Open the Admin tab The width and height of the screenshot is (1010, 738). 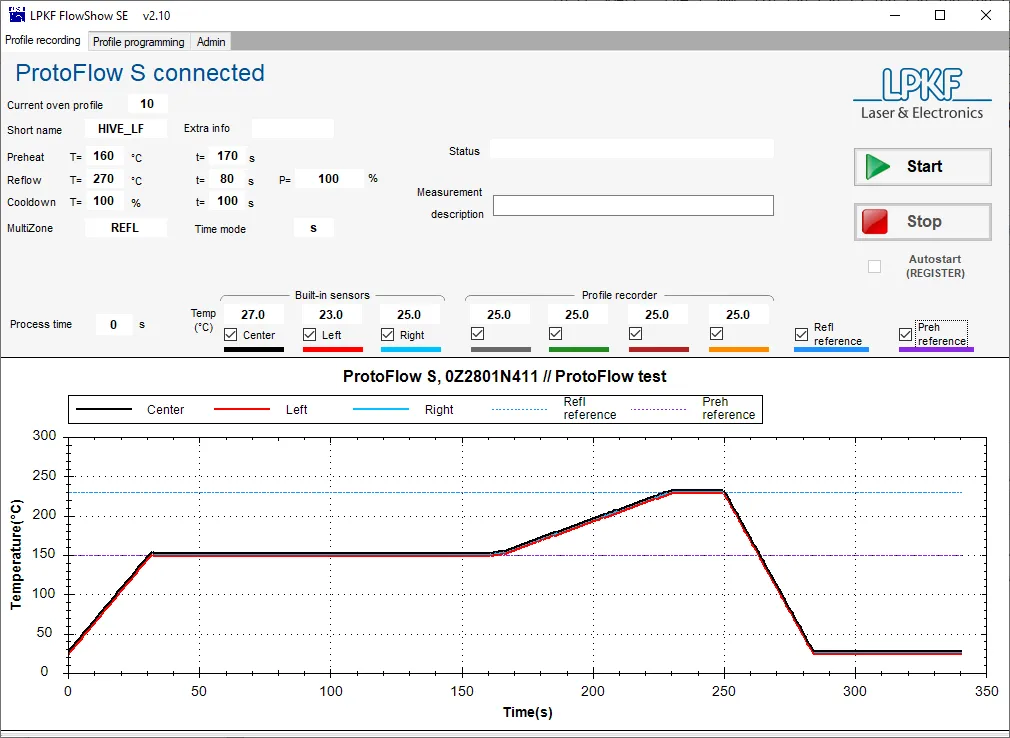coord(211,42)
